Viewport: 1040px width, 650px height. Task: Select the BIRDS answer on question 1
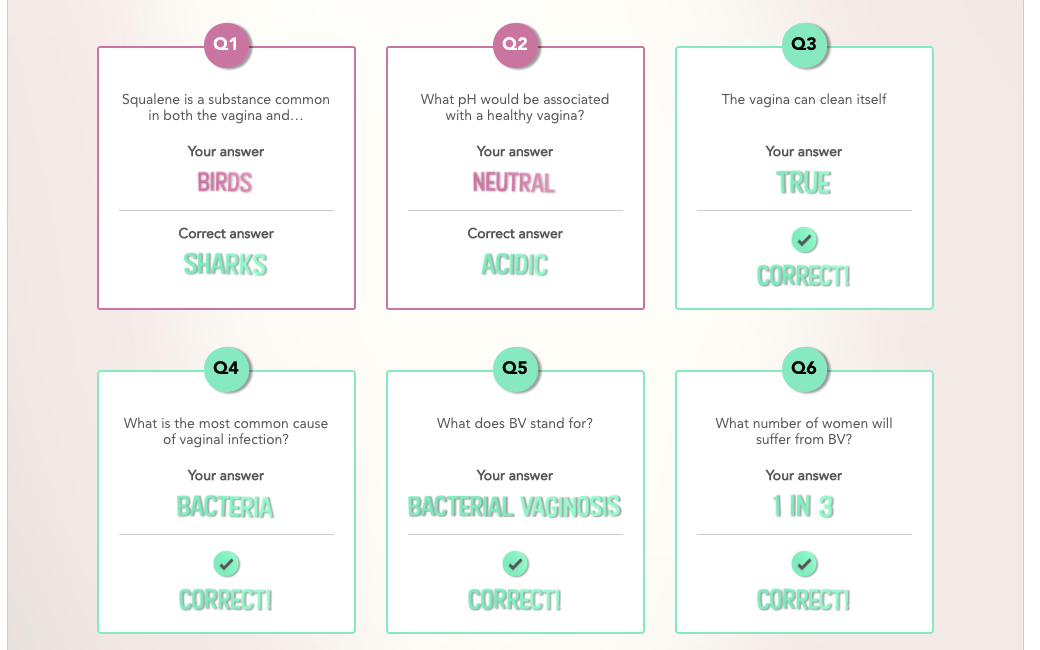coord(226,183)
